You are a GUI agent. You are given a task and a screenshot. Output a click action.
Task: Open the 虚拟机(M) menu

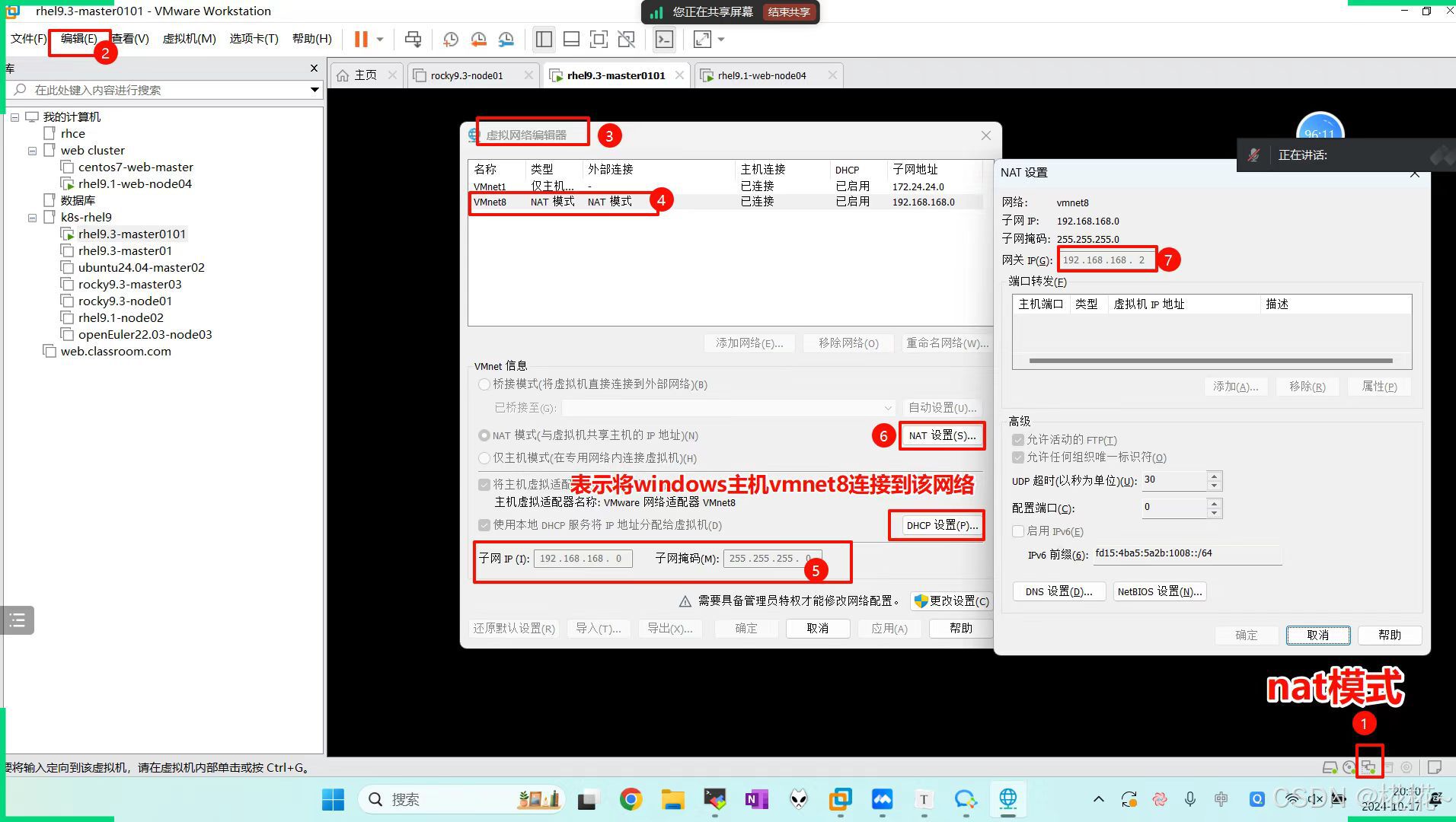click(189, 38)
